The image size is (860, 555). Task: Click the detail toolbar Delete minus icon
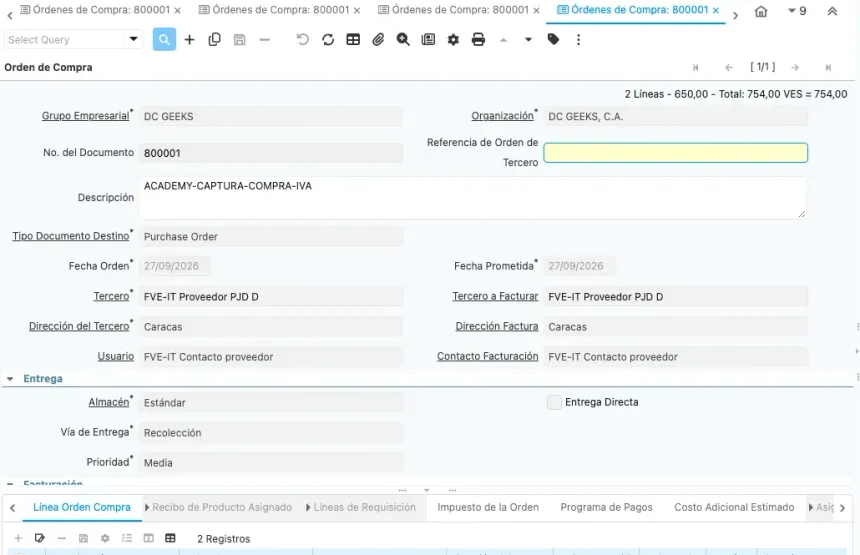coord(61,538)
